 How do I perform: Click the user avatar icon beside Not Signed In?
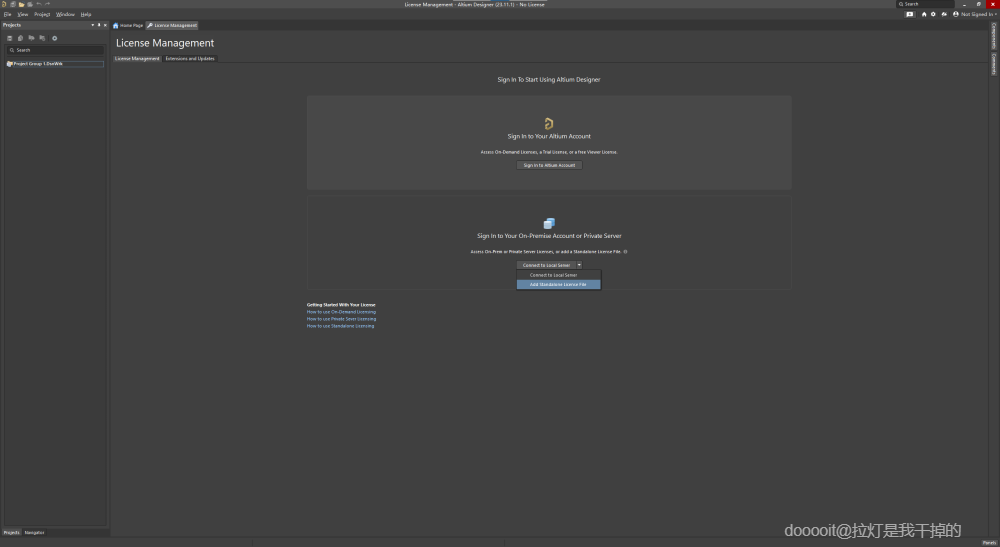click(x=956, y=14)
